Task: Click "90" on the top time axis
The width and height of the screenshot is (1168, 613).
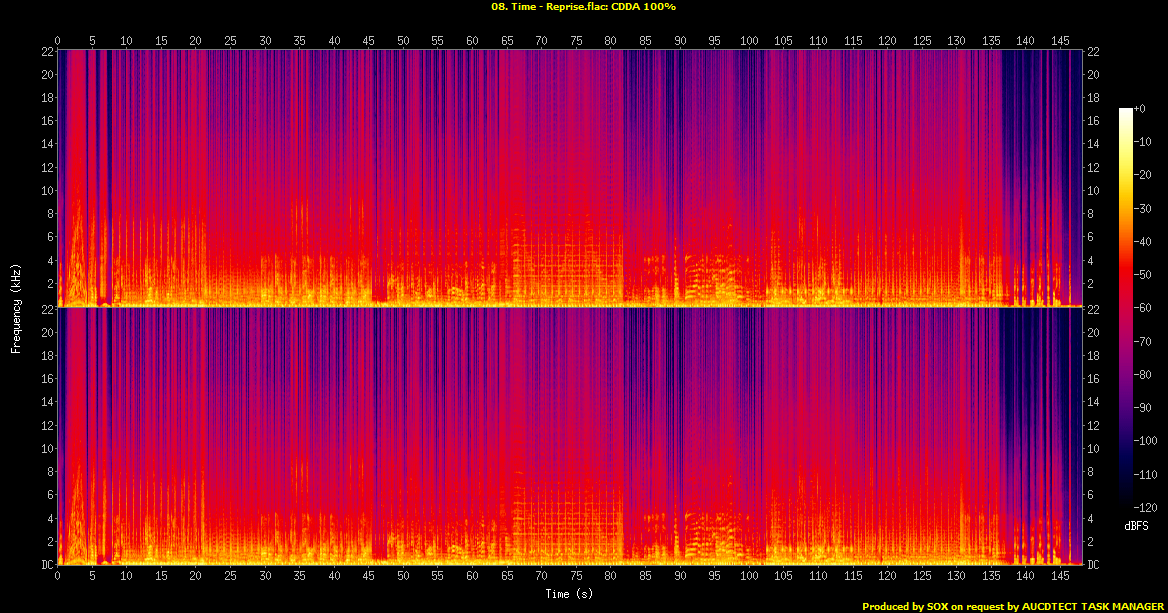Action: coord(680,41)
